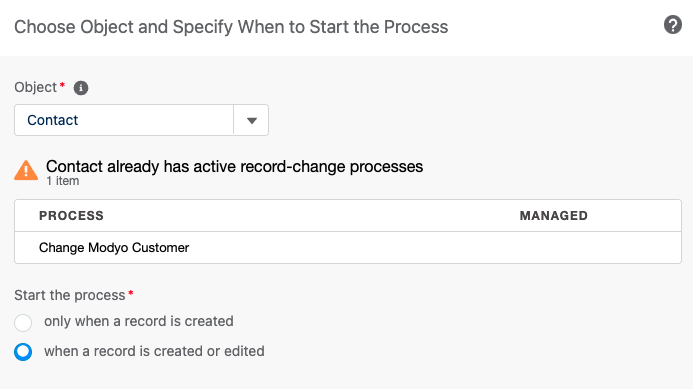Click the orange warning triangle icon
The image size is (693, 389).
click(26, 170)
